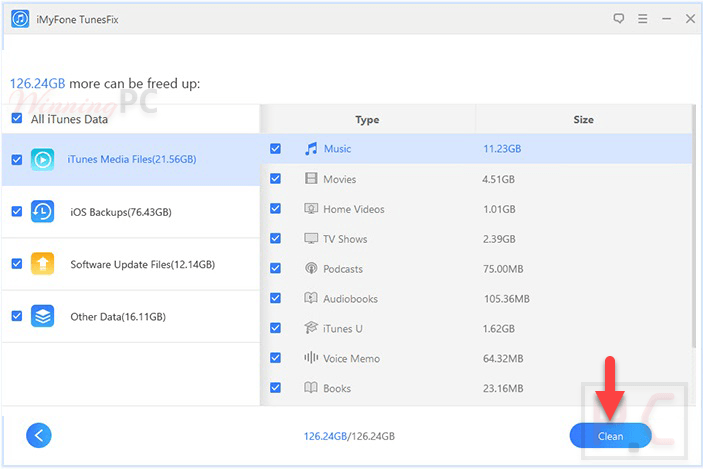Close the TunesFix window
Viewport: 703px width, 469px height.
click(690, 18)
